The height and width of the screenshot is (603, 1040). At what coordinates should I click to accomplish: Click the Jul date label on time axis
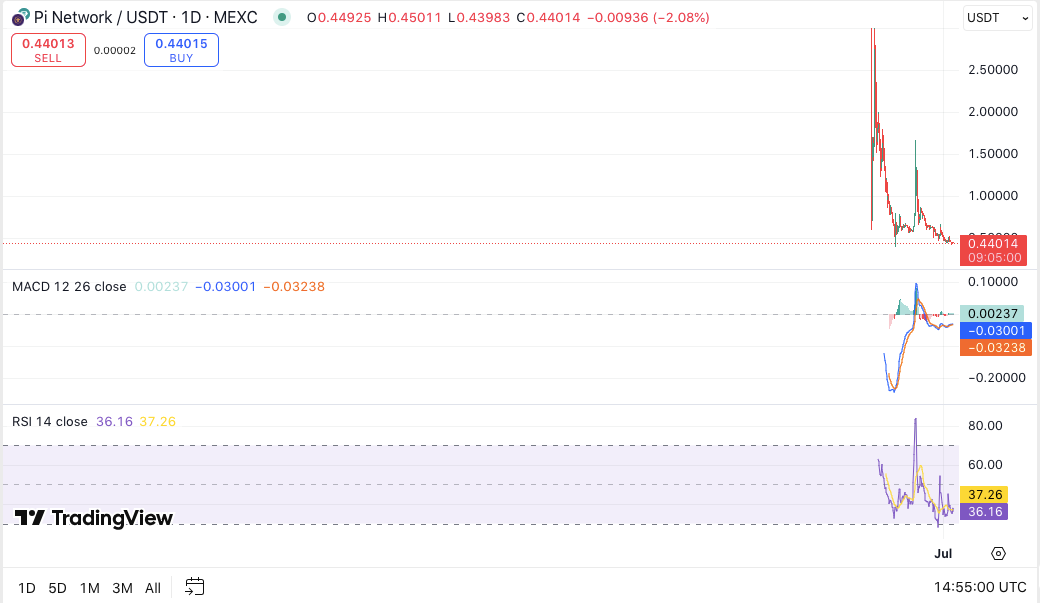[943, 553]
